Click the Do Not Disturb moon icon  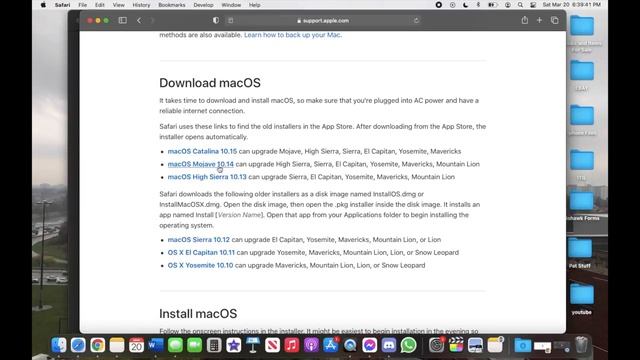point(465,5)
